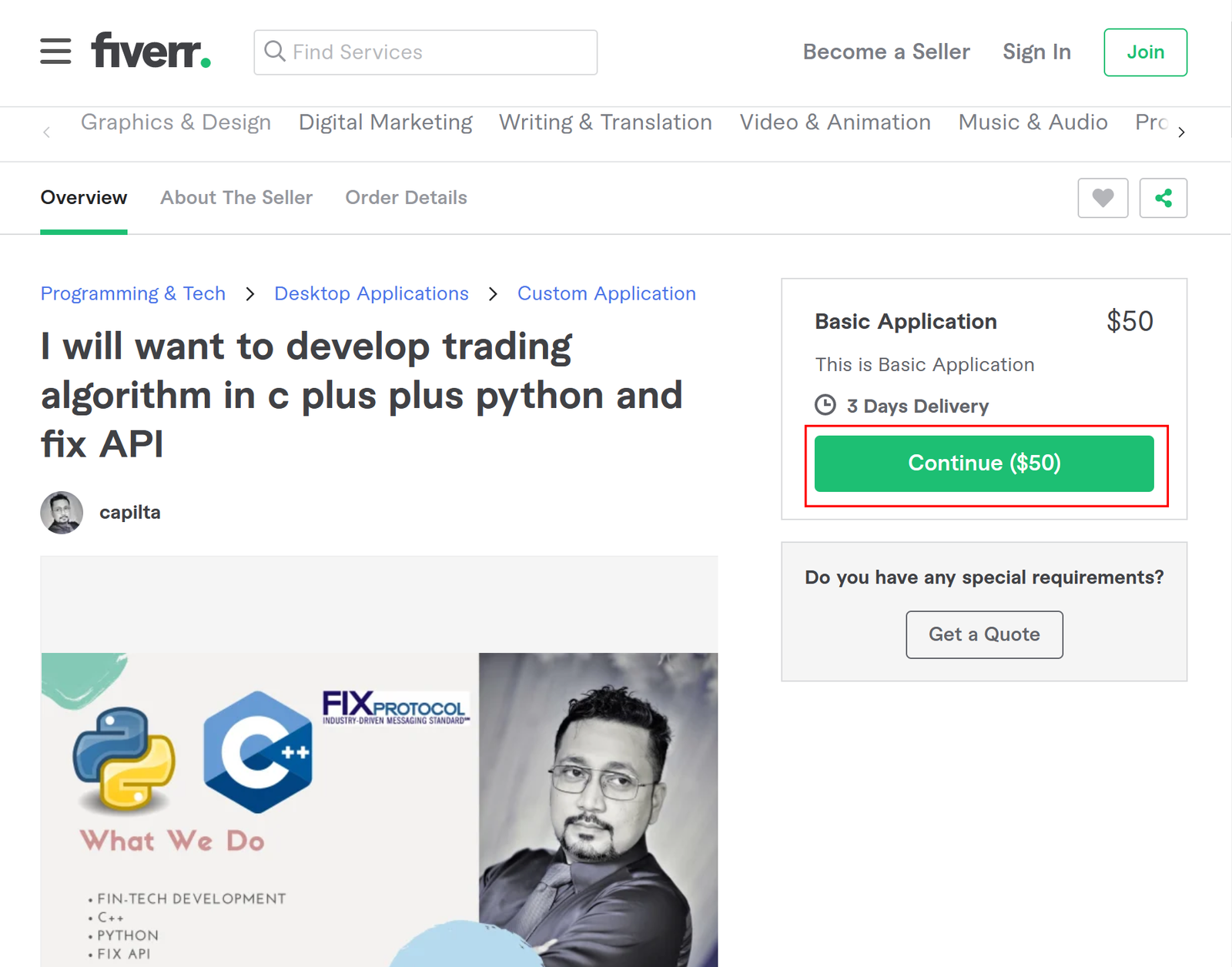Open Become a Seller link
1232x967 pixels.
tap(886, 52)
